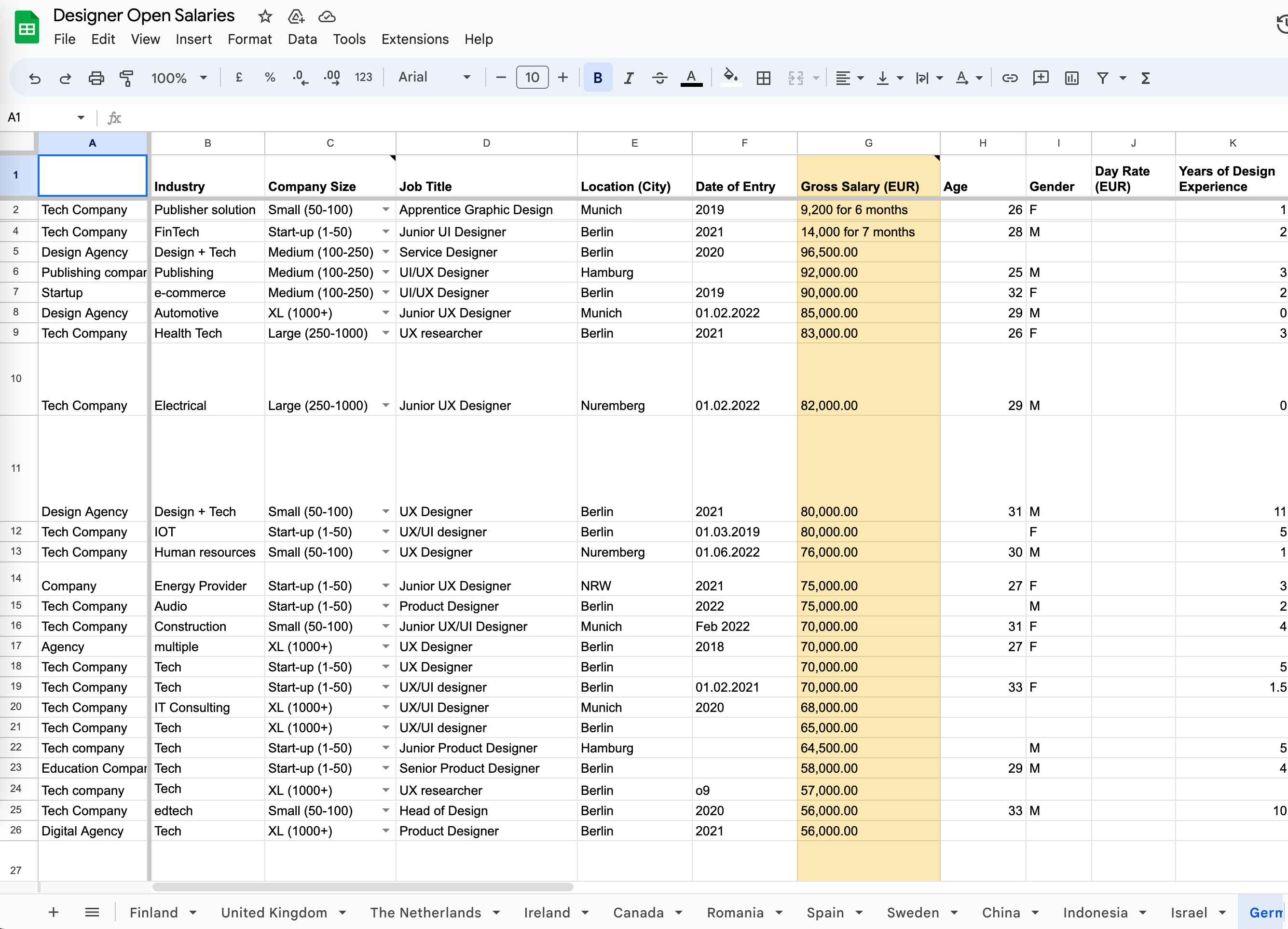1288x929 pixels.
Task: Click the font size input field
Action: (x=532, y=77)
